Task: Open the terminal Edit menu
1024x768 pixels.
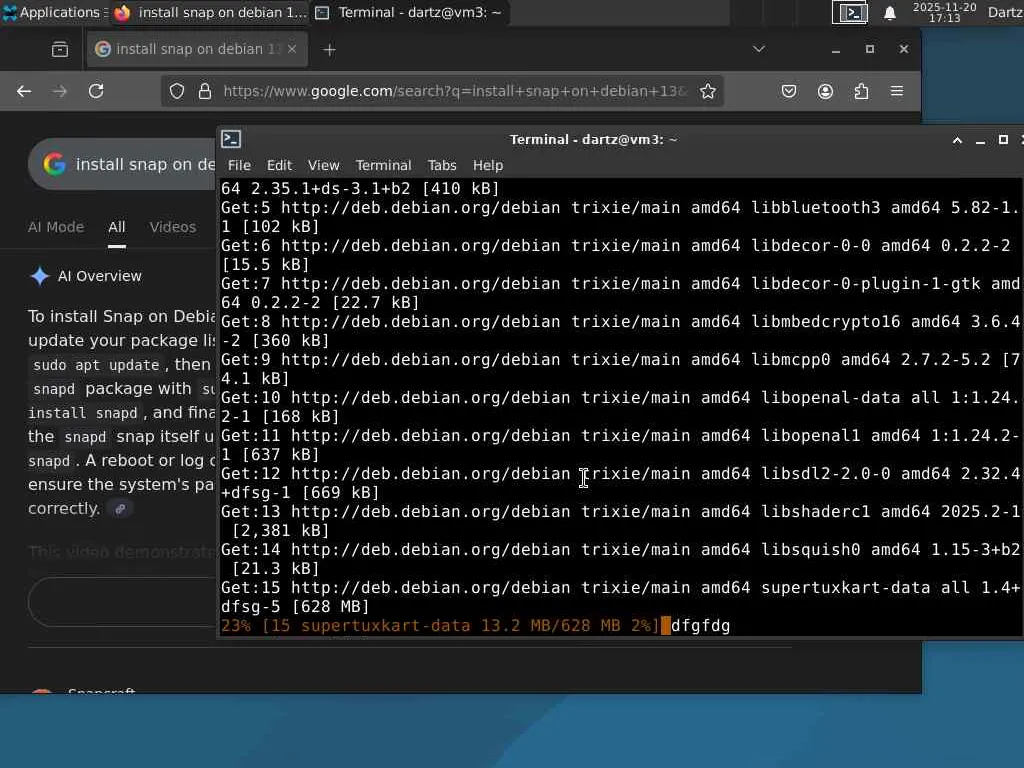Action: [280, 165]
